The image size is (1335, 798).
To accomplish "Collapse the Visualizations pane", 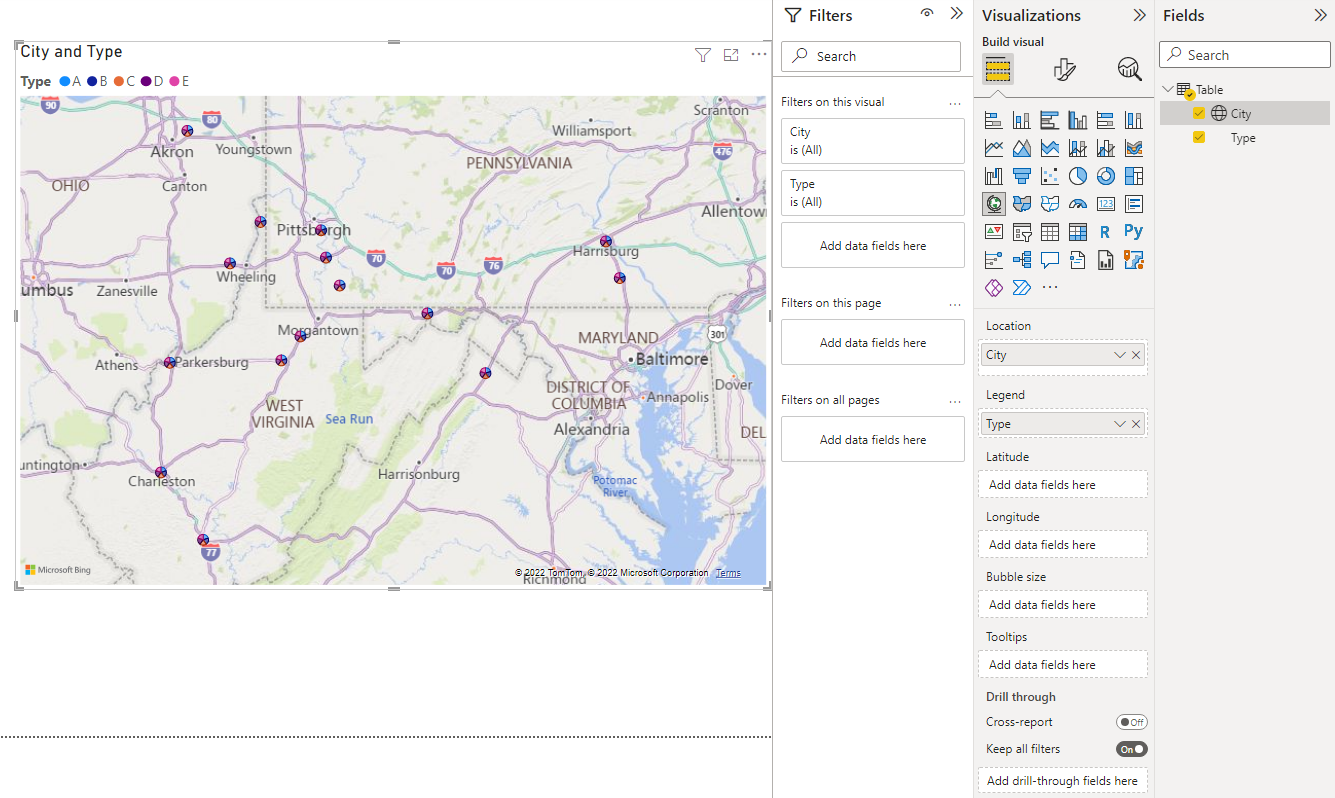I will coord(1139,15).
